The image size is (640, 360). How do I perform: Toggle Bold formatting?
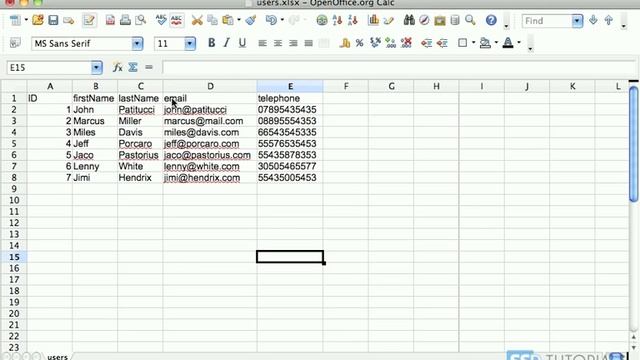(x=211, y=43)
